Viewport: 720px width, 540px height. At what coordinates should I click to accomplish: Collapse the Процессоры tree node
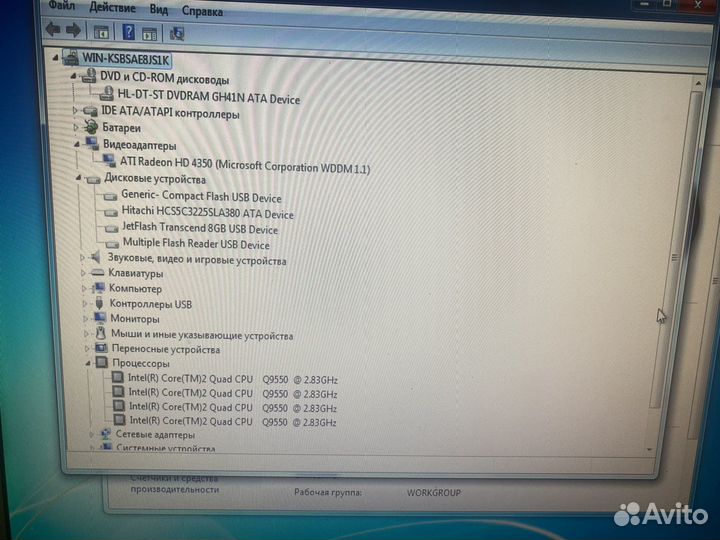(87, 364)
